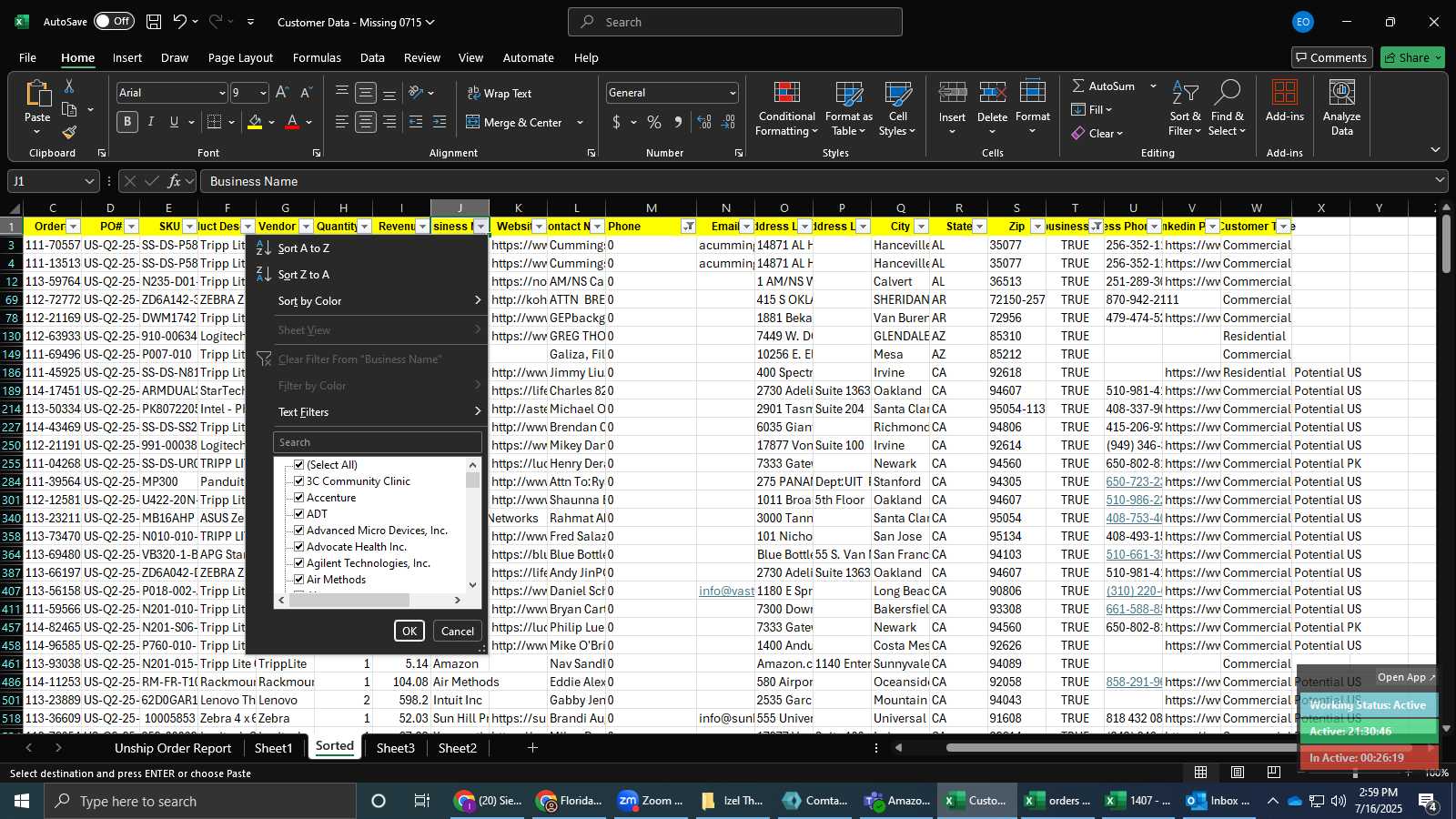1456x819 pixels.
Task: Click Undo arrow in title bar
Action: tap(180, 22)
